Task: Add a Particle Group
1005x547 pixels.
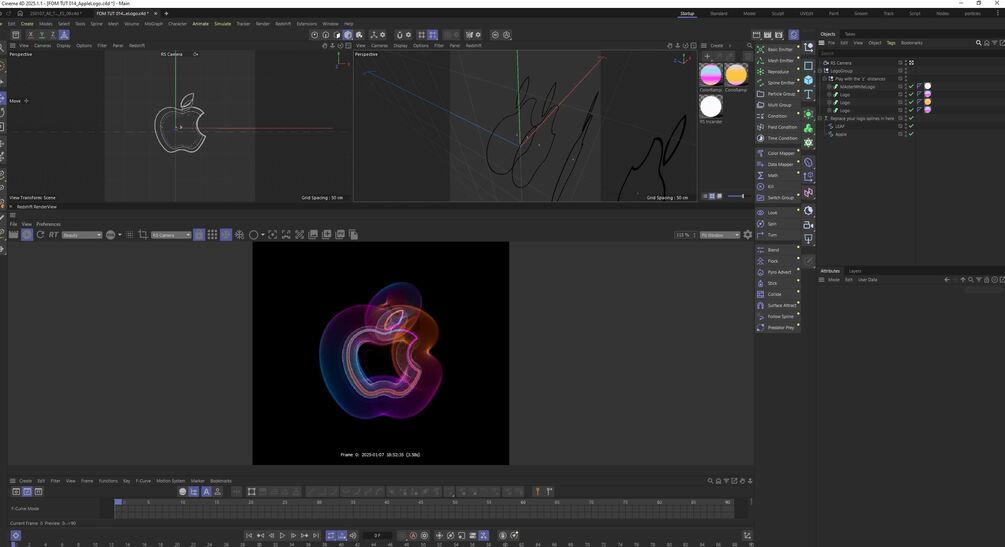Action: [777, 94]
